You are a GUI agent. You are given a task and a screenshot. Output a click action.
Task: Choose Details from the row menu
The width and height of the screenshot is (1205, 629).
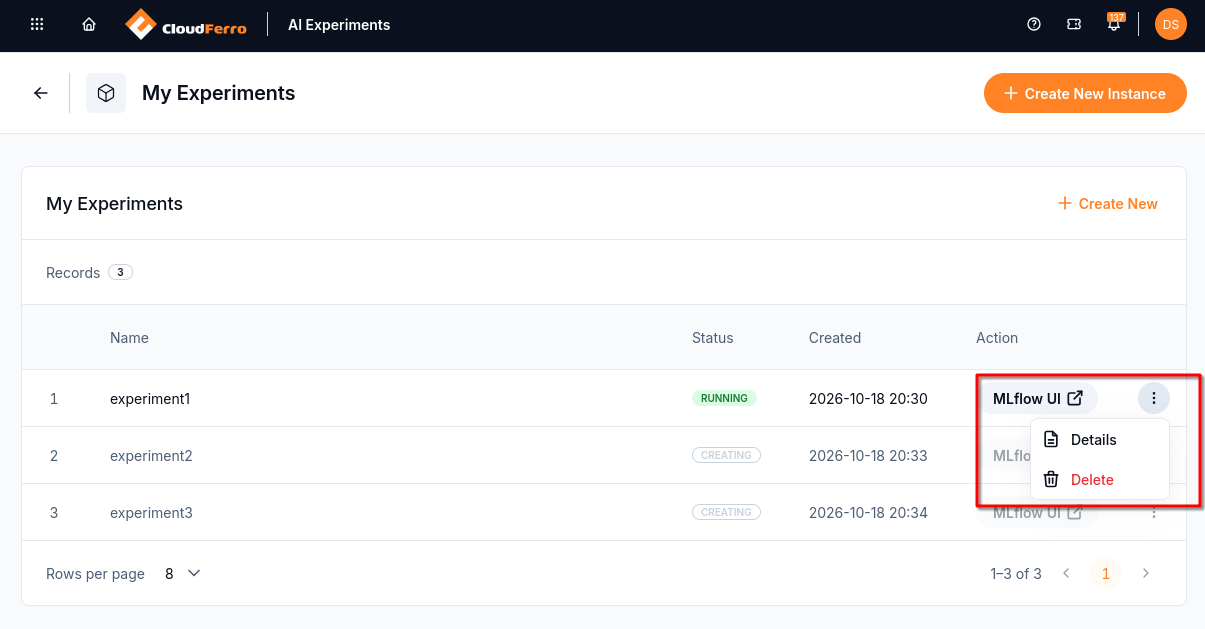point(1100,440)
